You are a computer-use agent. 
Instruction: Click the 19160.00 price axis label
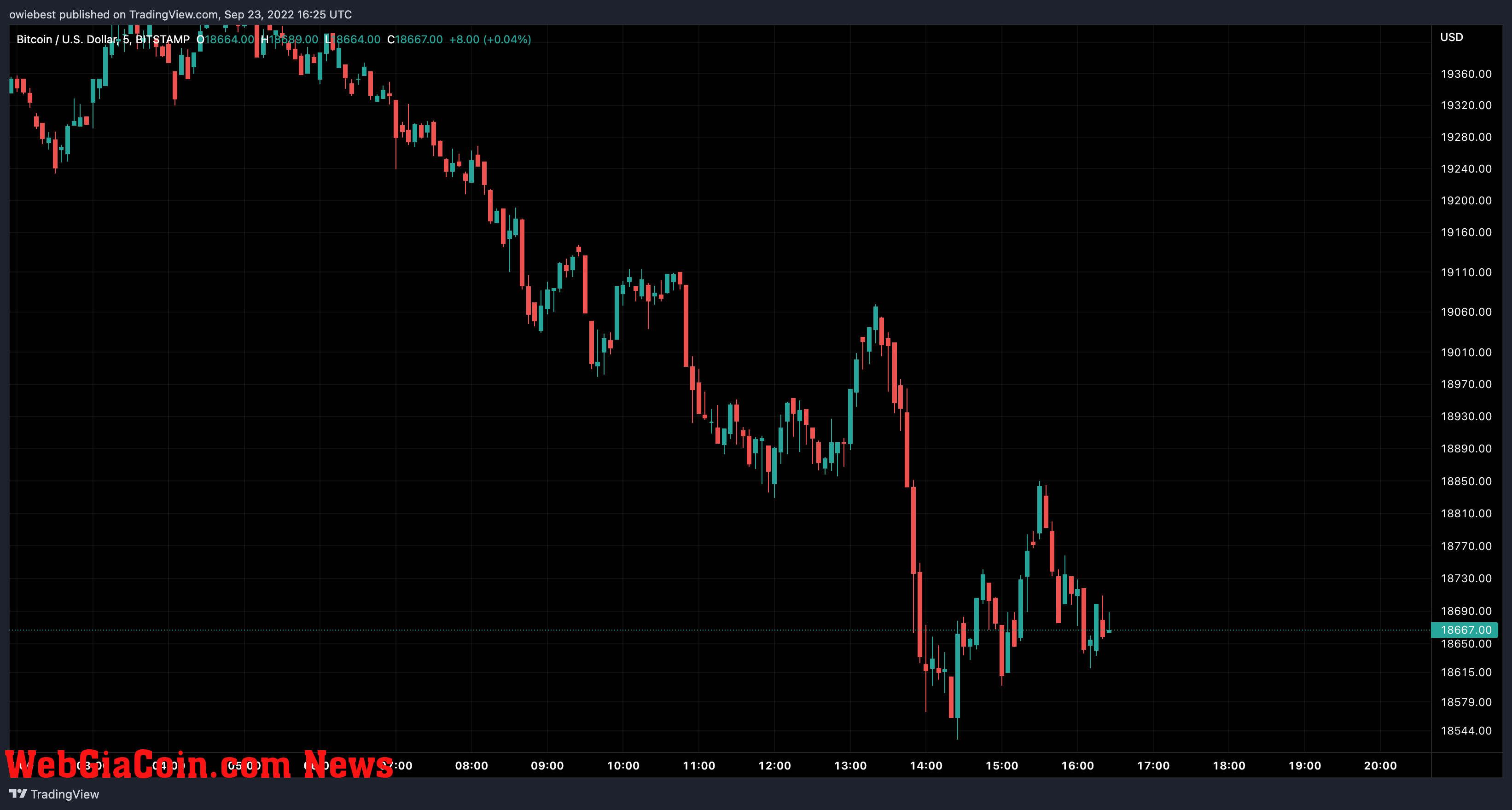[1465, 232]
